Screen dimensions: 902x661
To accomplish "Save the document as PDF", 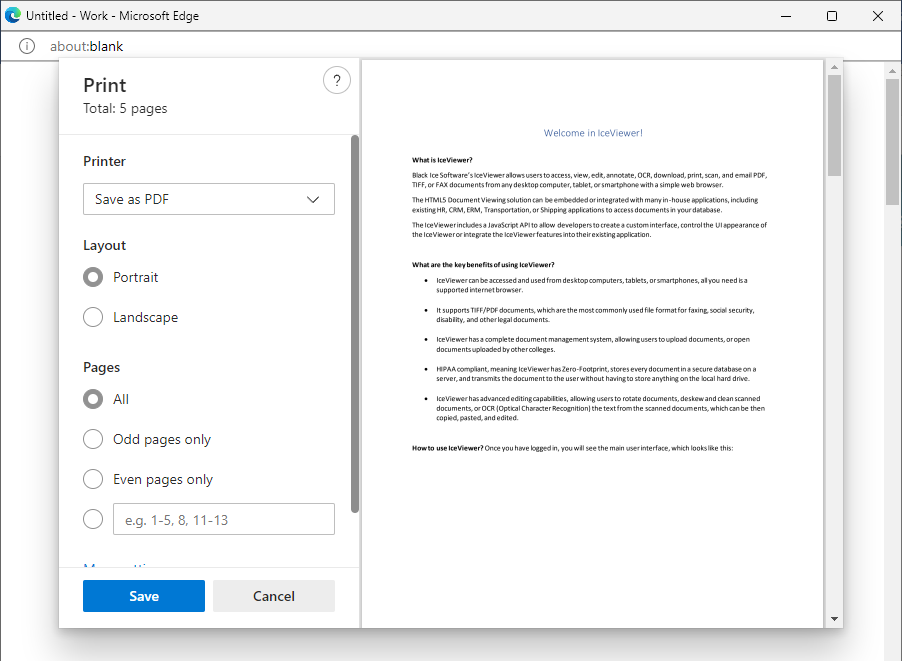I will tap(144, 596).
